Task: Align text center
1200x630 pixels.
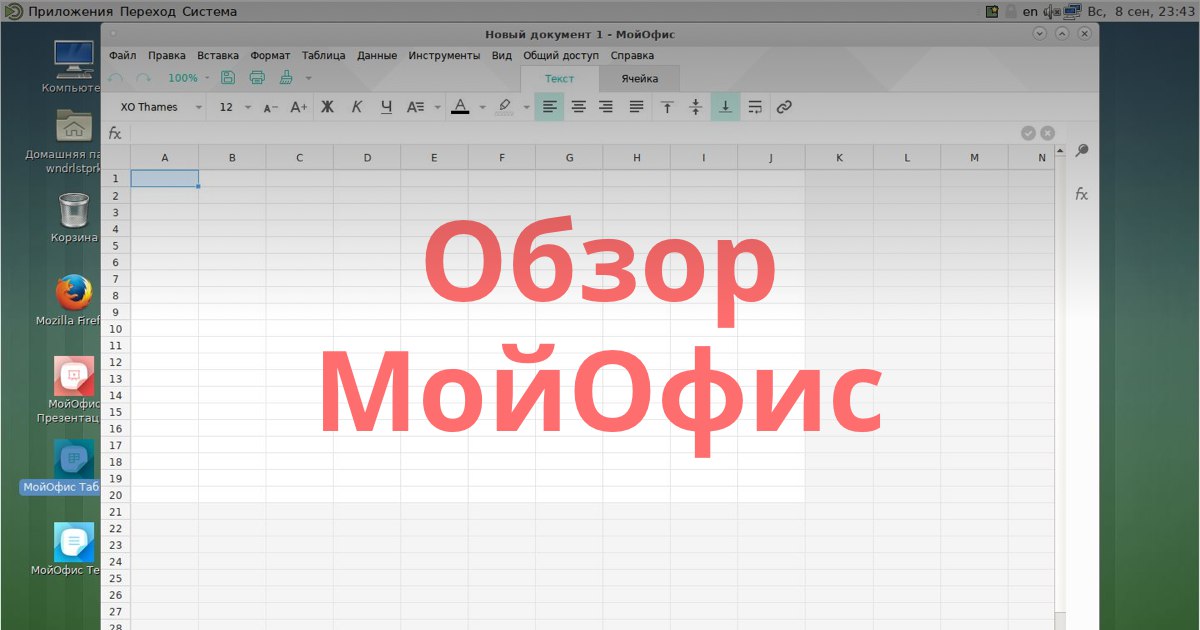Action: 578,107
